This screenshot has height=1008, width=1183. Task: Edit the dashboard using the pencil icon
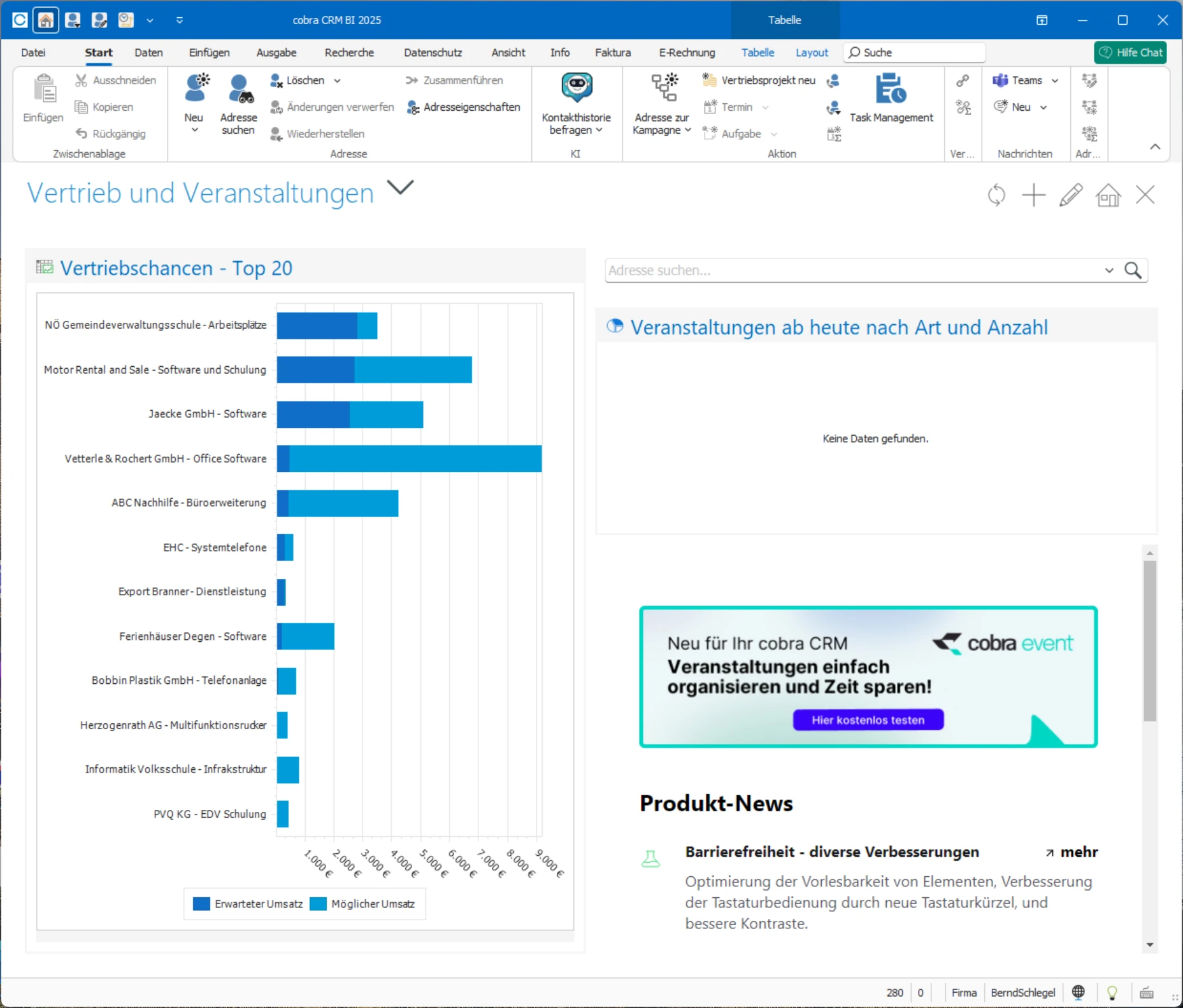coord(1071,195)
